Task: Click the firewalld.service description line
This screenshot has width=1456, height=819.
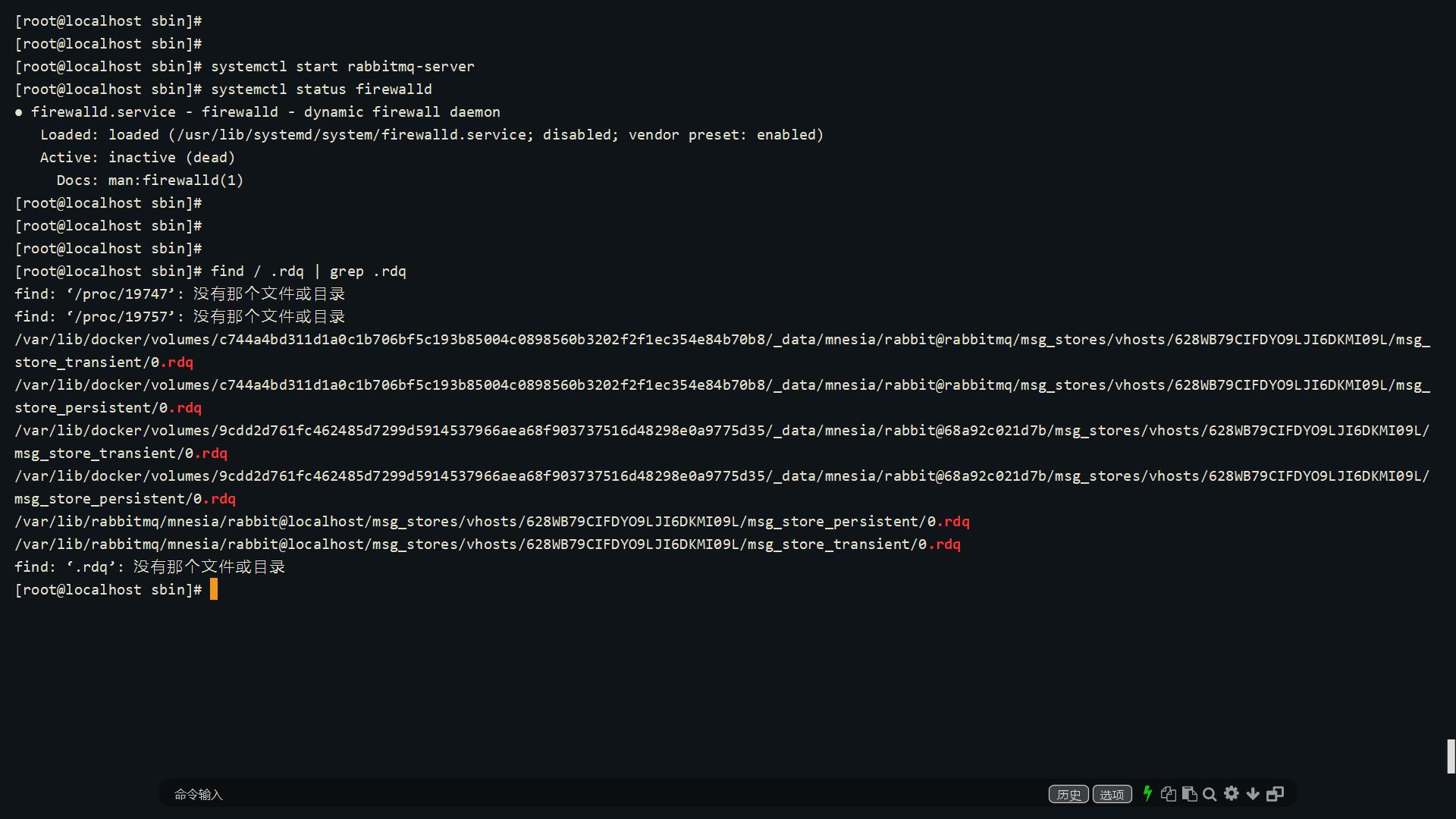Action: [258, 112]
